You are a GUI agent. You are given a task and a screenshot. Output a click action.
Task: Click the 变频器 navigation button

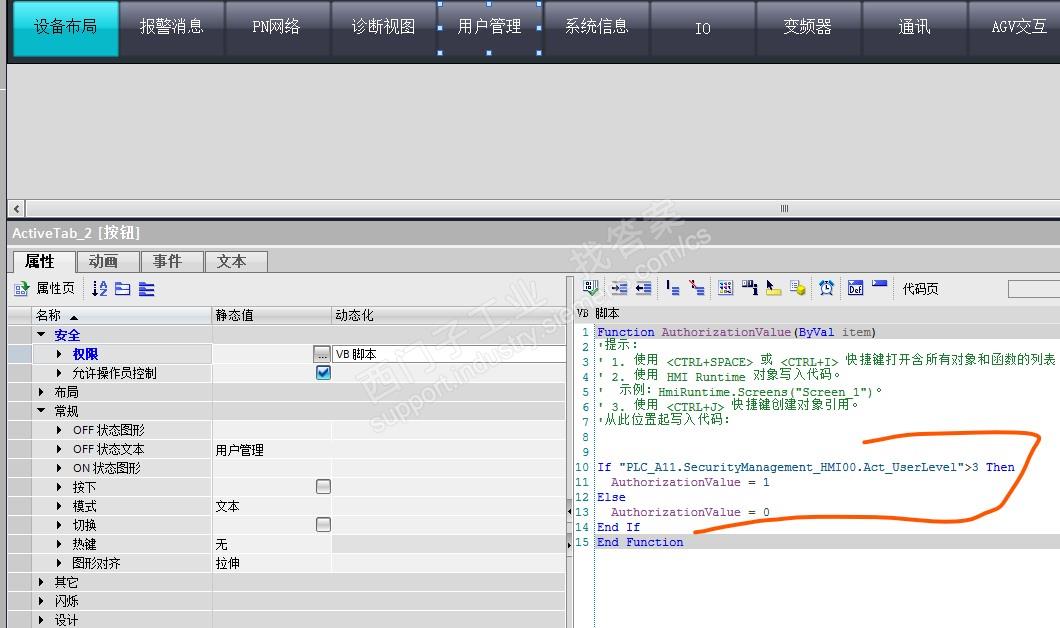click(808, 27)
